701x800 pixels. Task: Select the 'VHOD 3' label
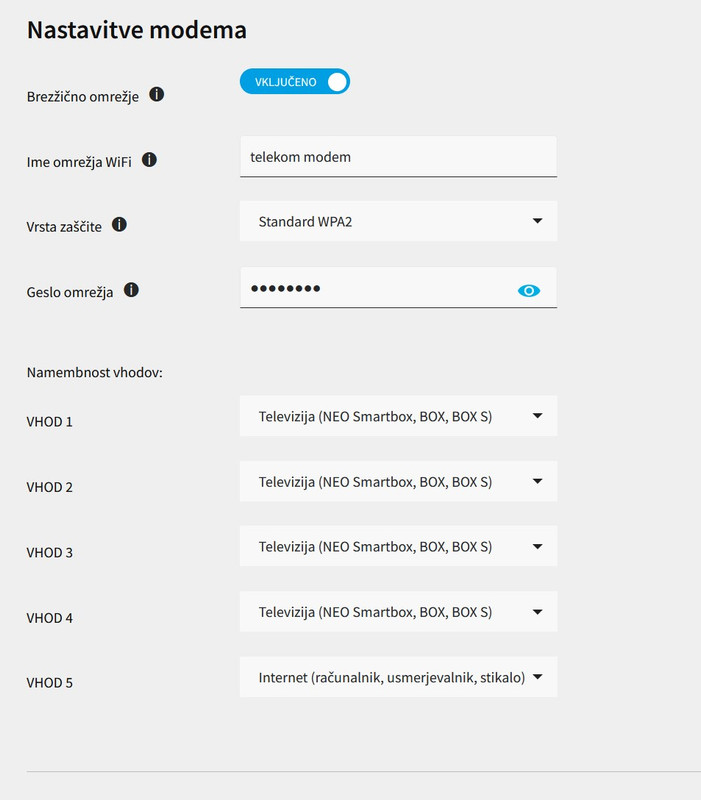pyautogui.click(x=49, y=553)
